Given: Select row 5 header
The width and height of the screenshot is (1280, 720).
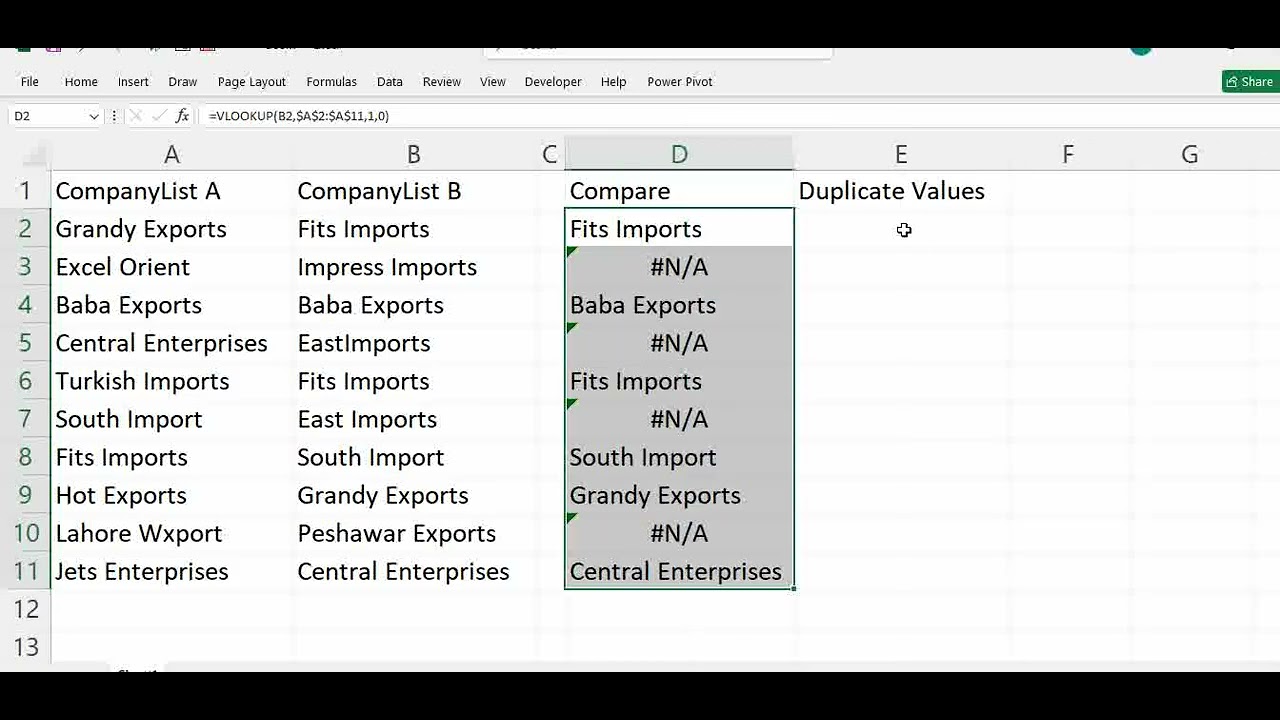Looking at the screenshot, I should coord(25,343).
